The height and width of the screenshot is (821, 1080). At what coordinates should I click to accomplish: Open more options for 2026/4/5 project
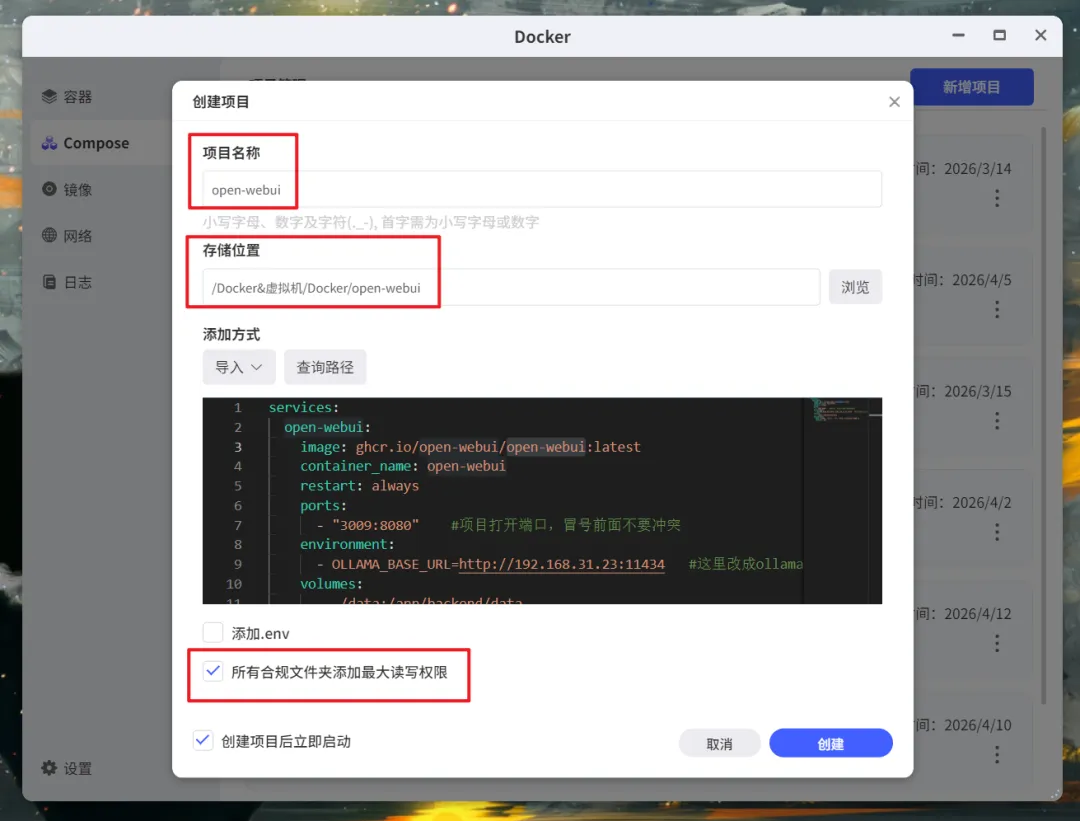(x=997, y=310)
